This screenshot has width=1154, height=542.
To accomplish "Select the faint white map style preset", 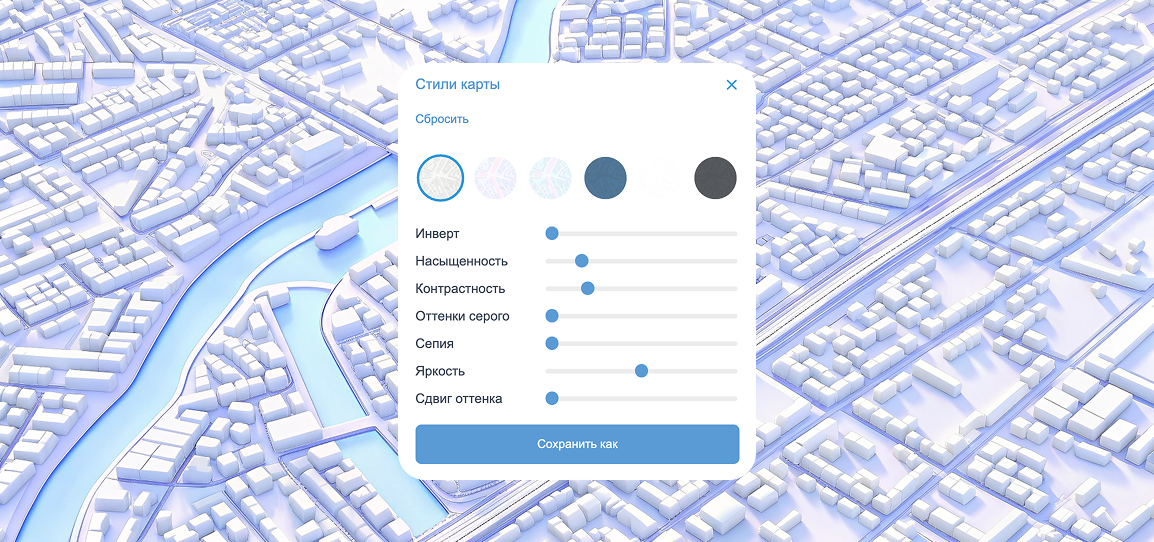I will pyautogui.click(x=660, y=178).
